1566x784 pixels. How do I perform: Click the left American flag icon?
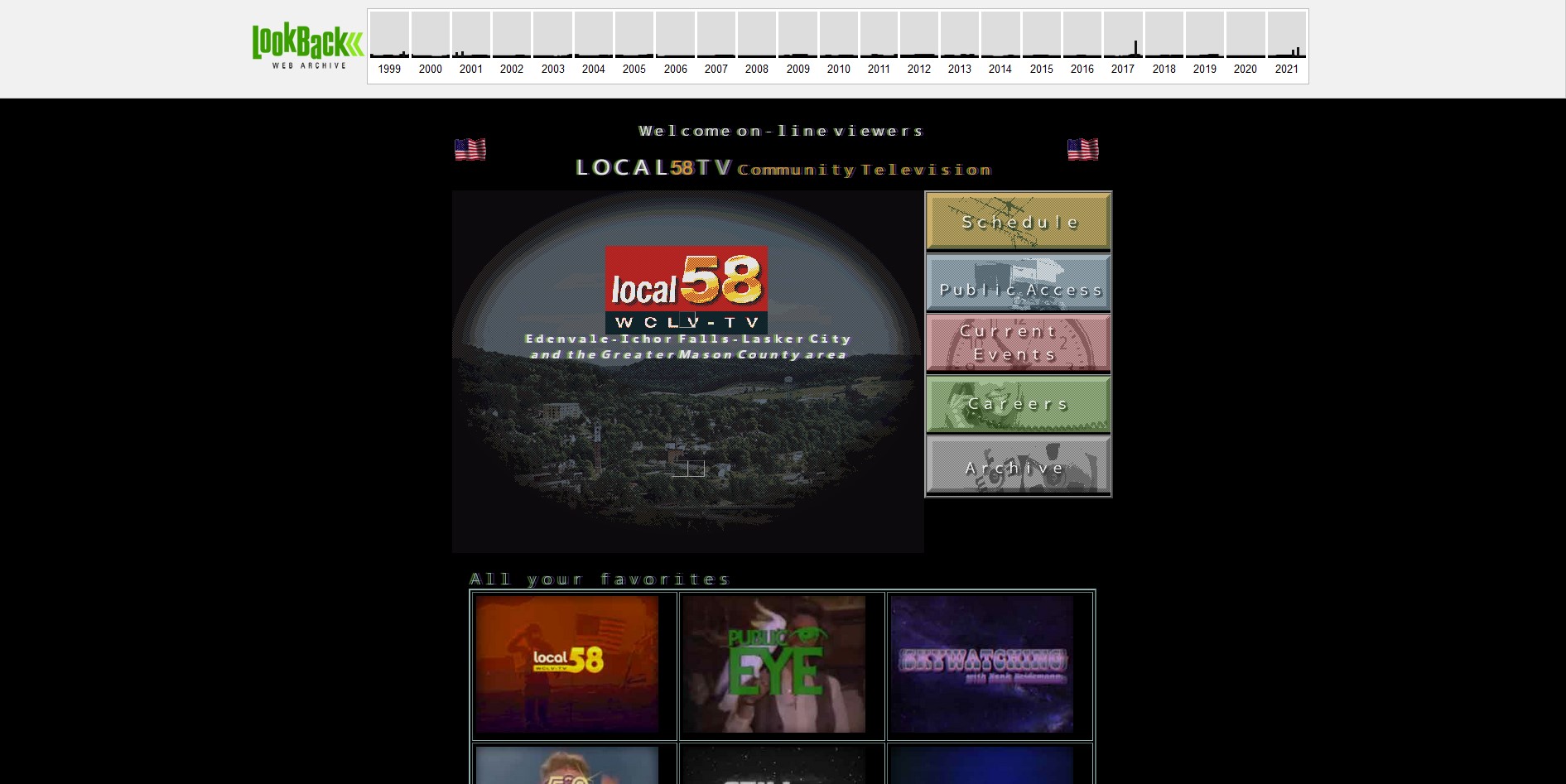[x=470, y=149]
